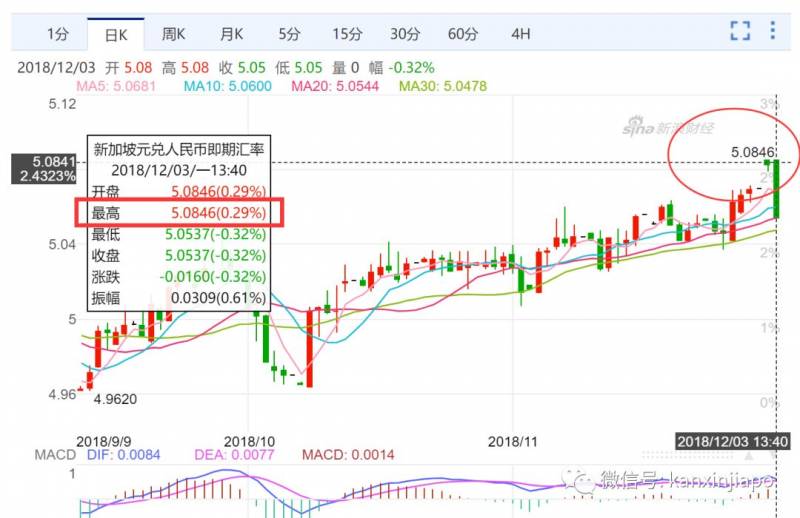Select the 60分 interval tab

(463, 34)
